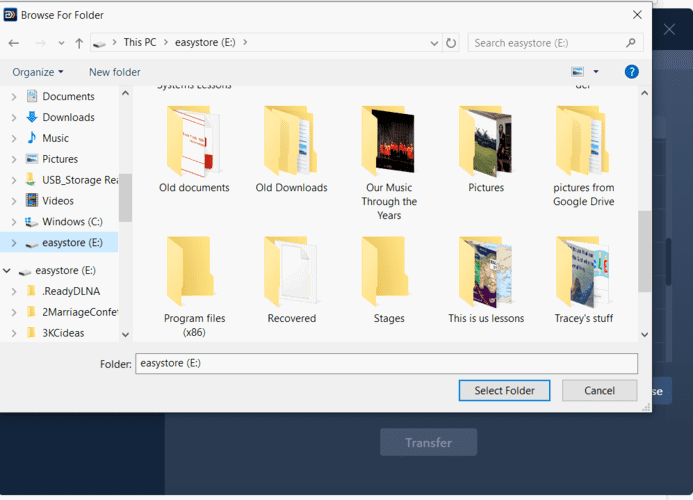Select pictures from Google Drive folder
Viewport: 693px width, 500px height.
(x=583, y=156)
